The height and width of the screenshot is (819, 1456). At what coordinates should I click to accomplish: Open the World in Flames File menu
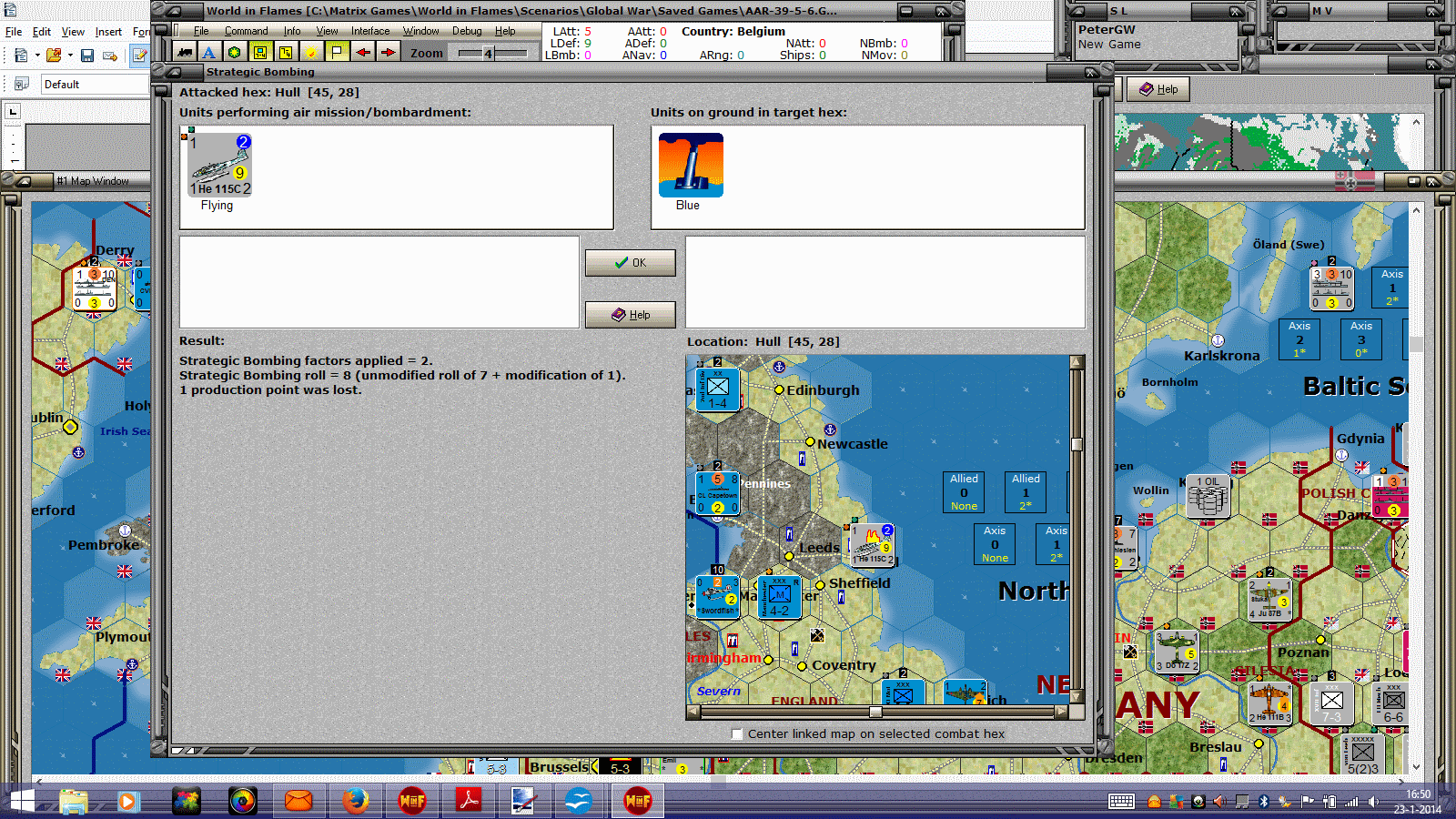[201, 31]
